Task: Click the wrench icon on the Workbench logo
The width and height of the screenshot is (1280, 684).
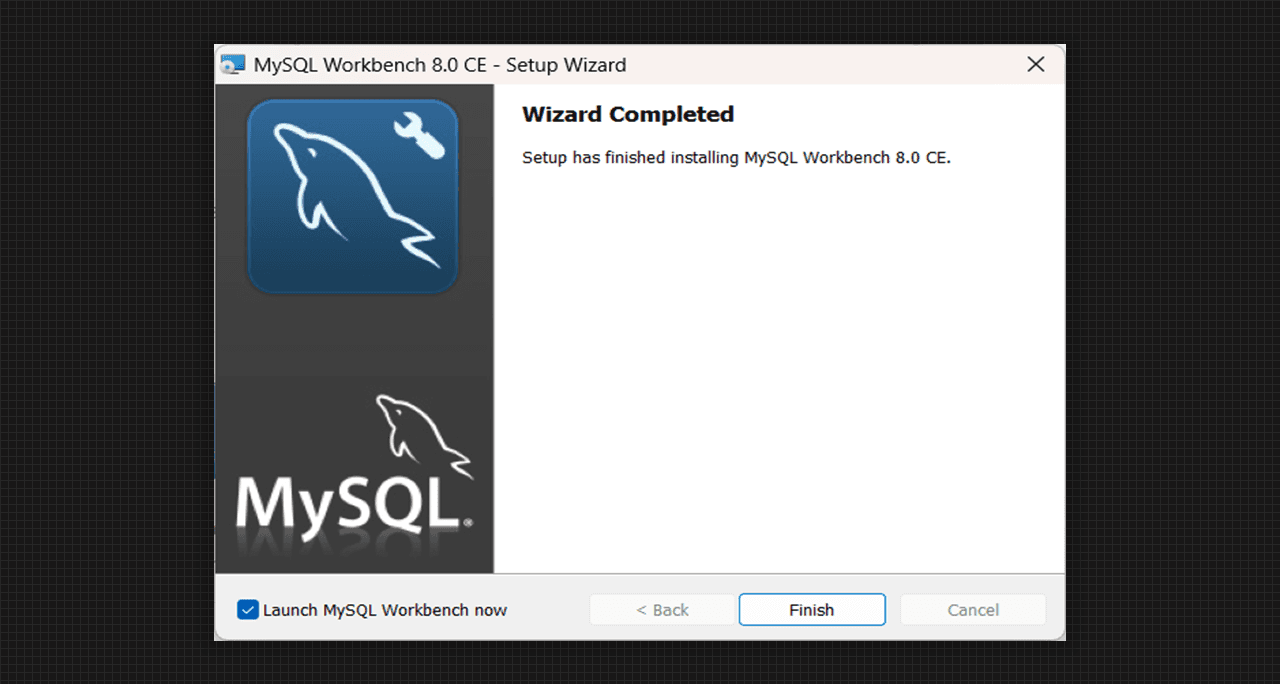Action: (418, 135)
